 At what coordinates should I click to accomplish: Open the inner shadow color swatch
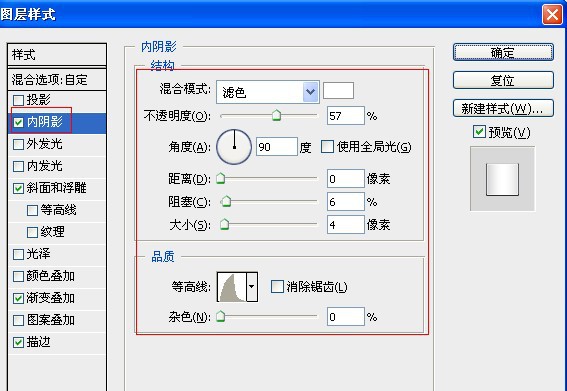pyautogui.click(x=338, y=90)
